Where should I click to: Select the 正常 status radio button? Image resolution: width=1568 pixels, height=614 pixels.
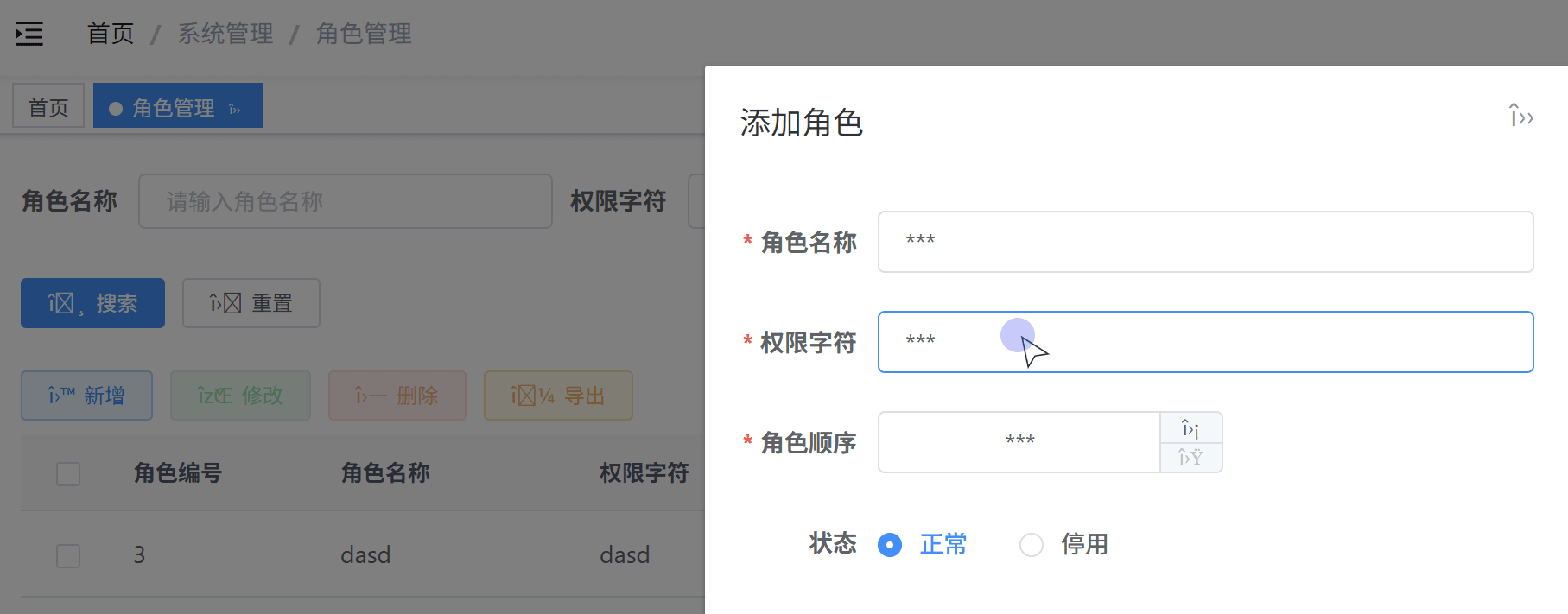coord(890,544)
